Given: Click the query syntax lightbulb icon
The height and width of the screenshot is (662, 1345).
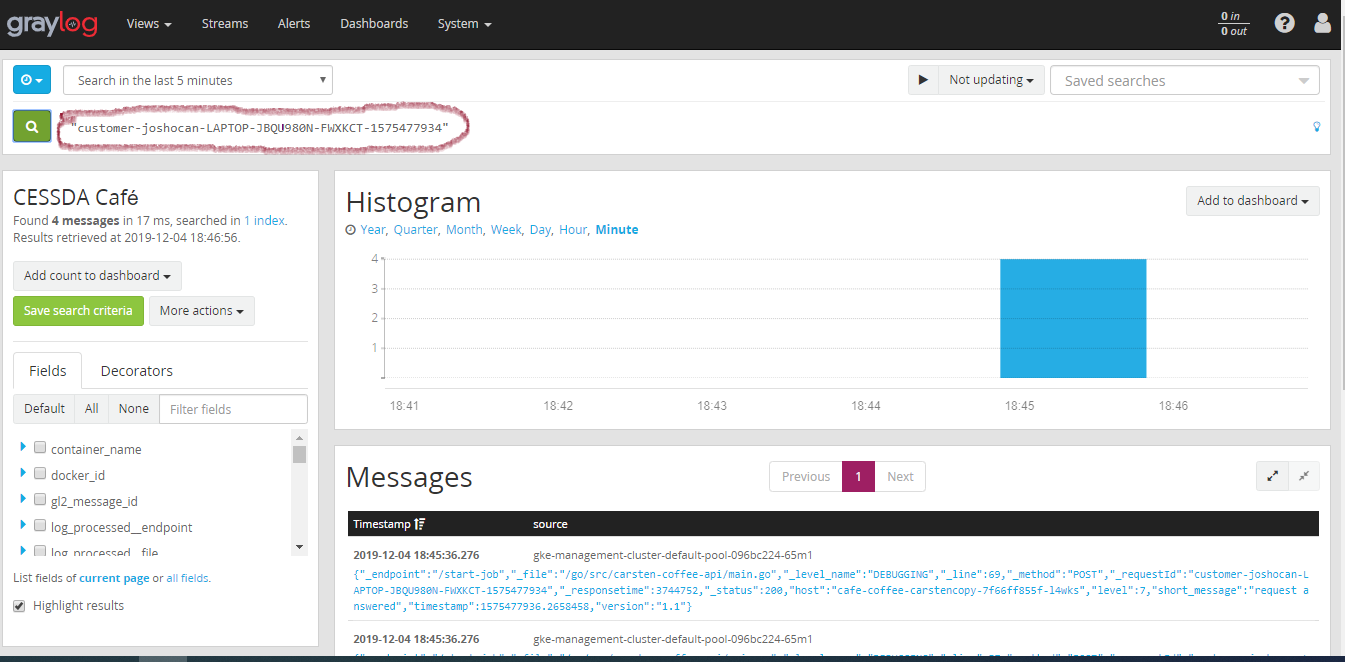Looking at the screenshot, I should point(1316,127).
